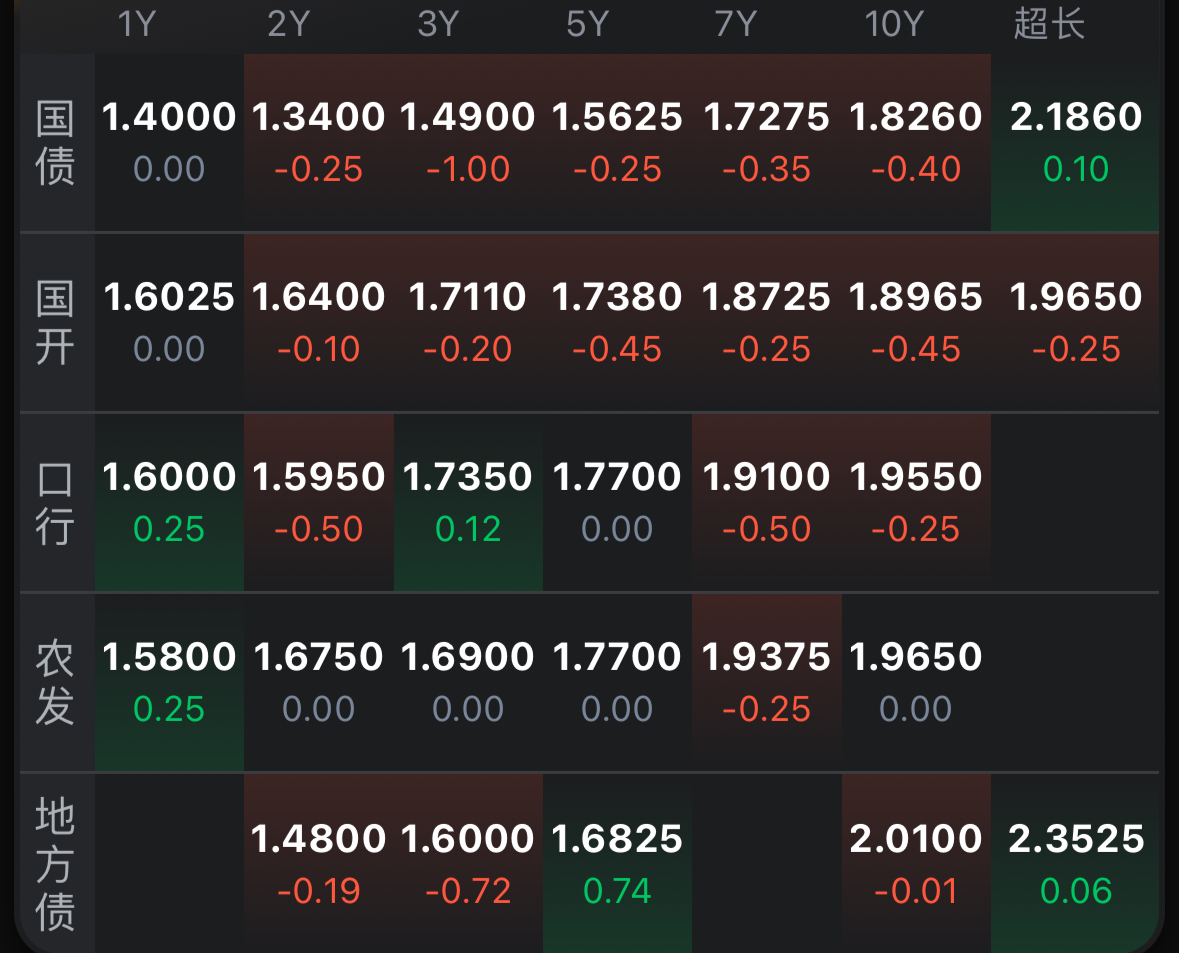Viewport: 1179px width, 953px height.
Task: Select the 口行 row label
Action: coord(55,503)
